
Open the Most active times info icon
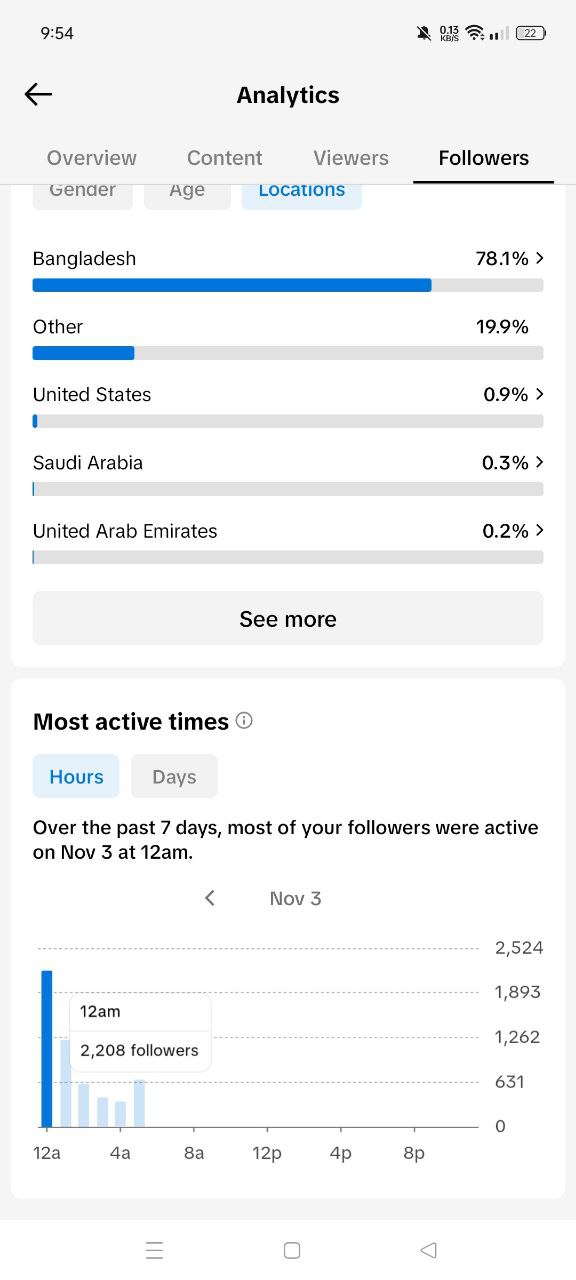click(244, 721)
